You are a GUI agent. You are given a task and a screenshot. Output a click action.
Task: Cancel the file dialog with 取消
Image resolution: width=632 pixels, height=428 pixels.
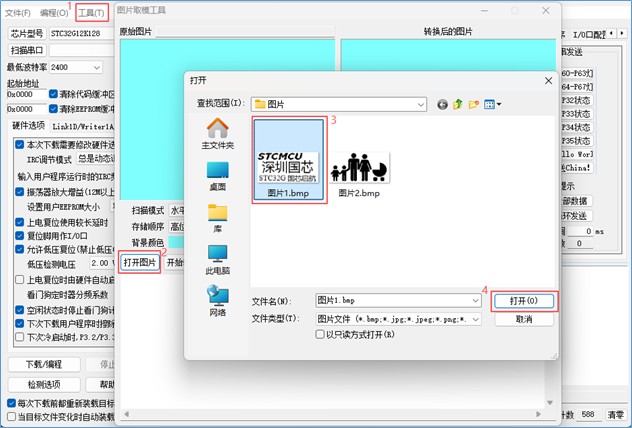point(524,319)
